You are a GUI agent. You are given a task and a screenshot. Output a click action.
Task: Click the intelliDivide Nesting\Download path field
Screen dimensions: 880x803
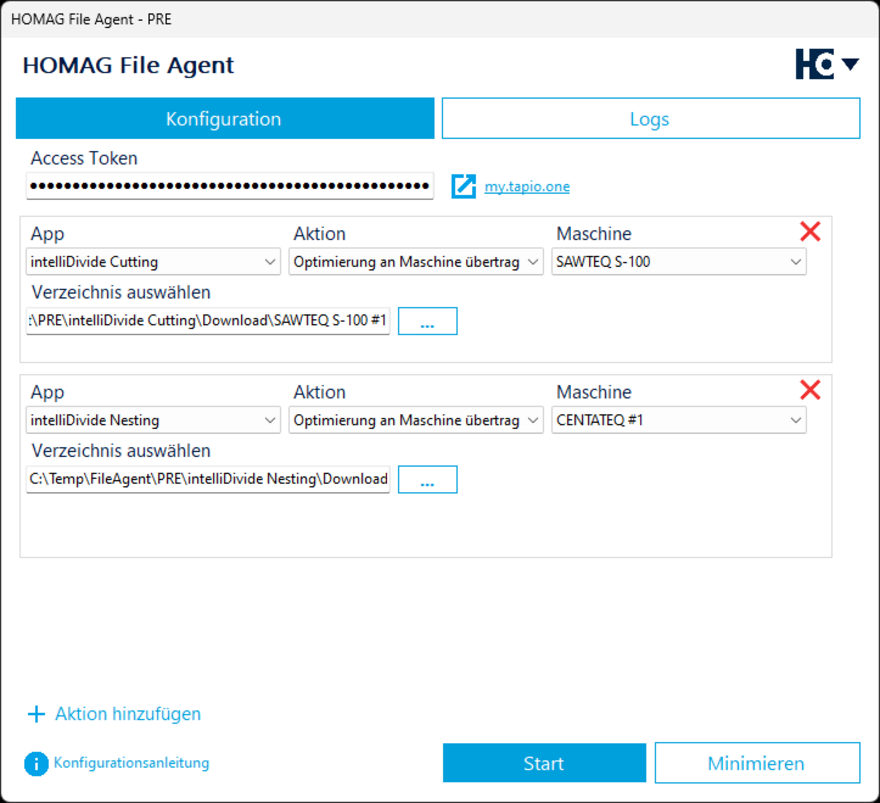pos(208,479)
